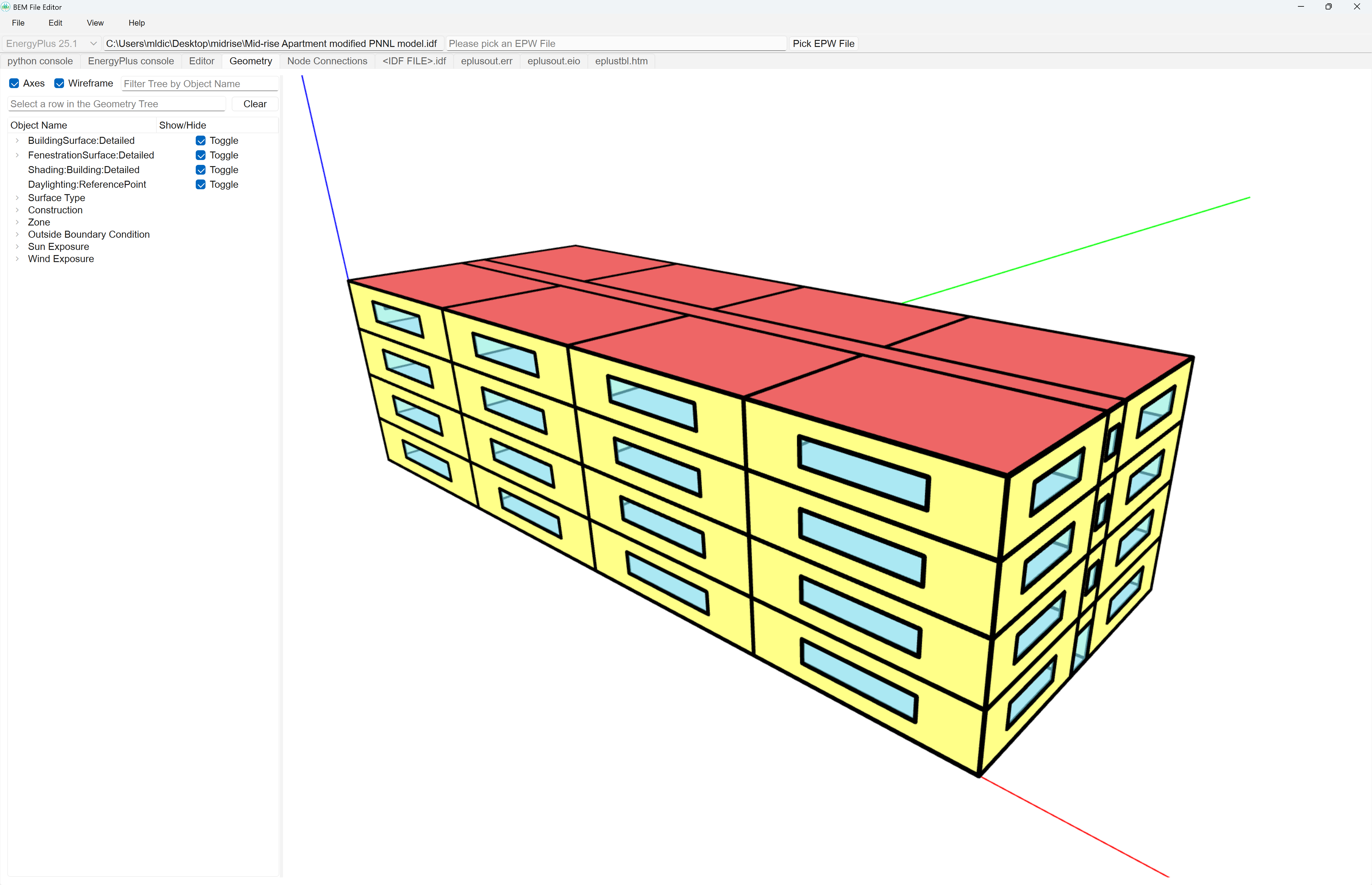This screenshot has height=885, width=1372.
Task: Uncheck the FenestrationSurface:Detailed Toggle checkbox
Action: 201,155
